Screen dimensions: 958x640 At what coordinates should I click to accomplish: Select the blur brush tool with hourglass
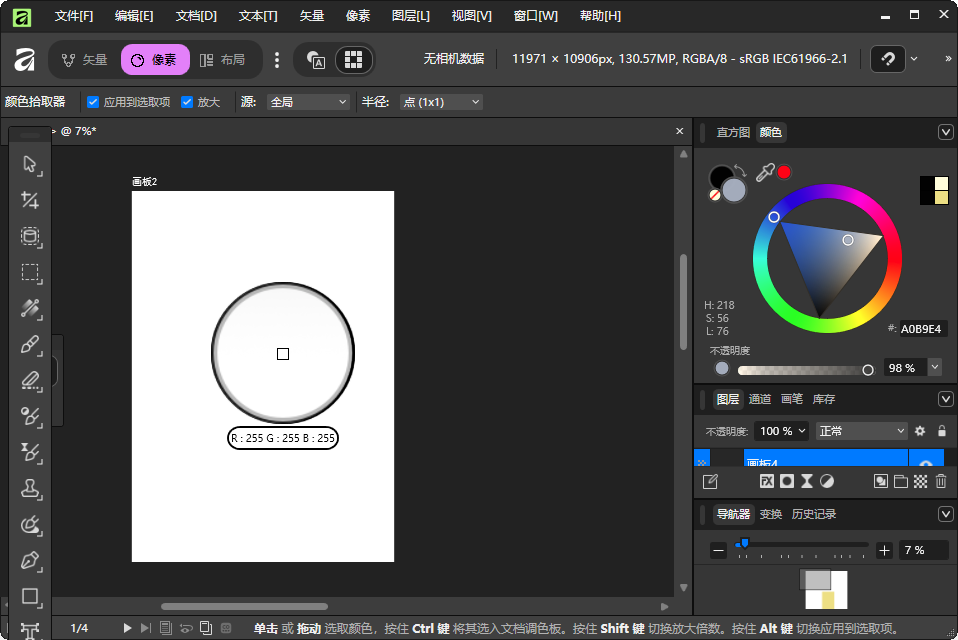click(x=30, y=453)
